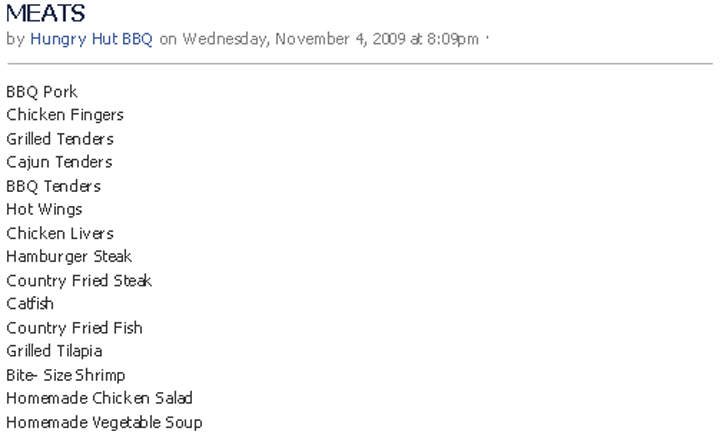Screen dimensions: 720x438
Task: Click the Hamburger Steak item
Action: pyautogui.click(x=69, y=256)
